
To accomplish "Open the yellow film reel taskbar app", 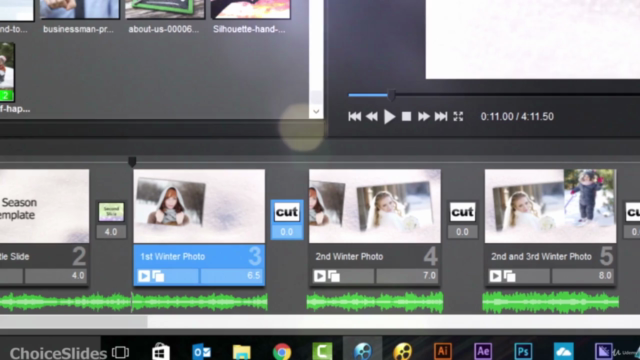I will [x=402, y=351].
